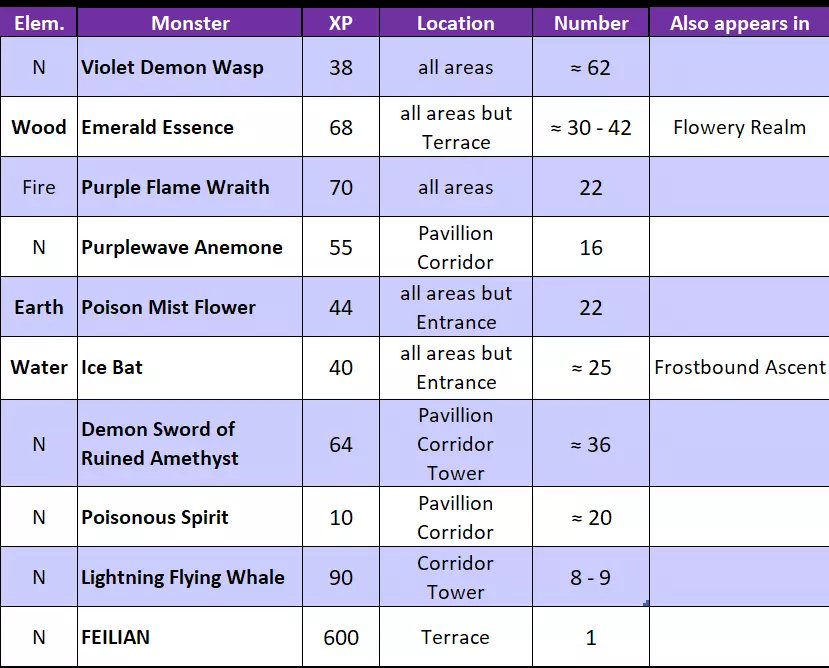This screenshot has height=668, width=829.
Task: Click the "Poison Mist Flower" cell
Action: tap(169, 307)
